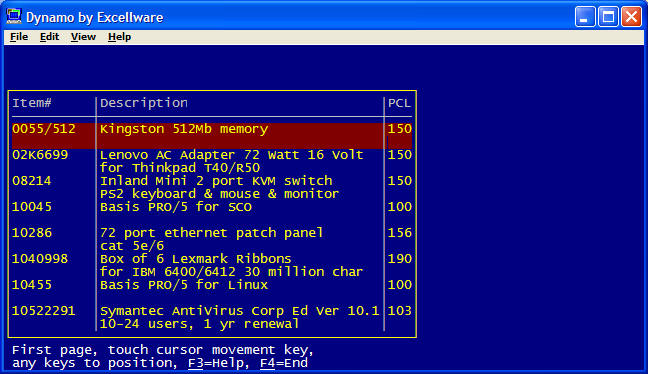The image size is (648, 374).
Task: Click Basis PRO/5 for SCO description
Action: (x=176, y=207)
